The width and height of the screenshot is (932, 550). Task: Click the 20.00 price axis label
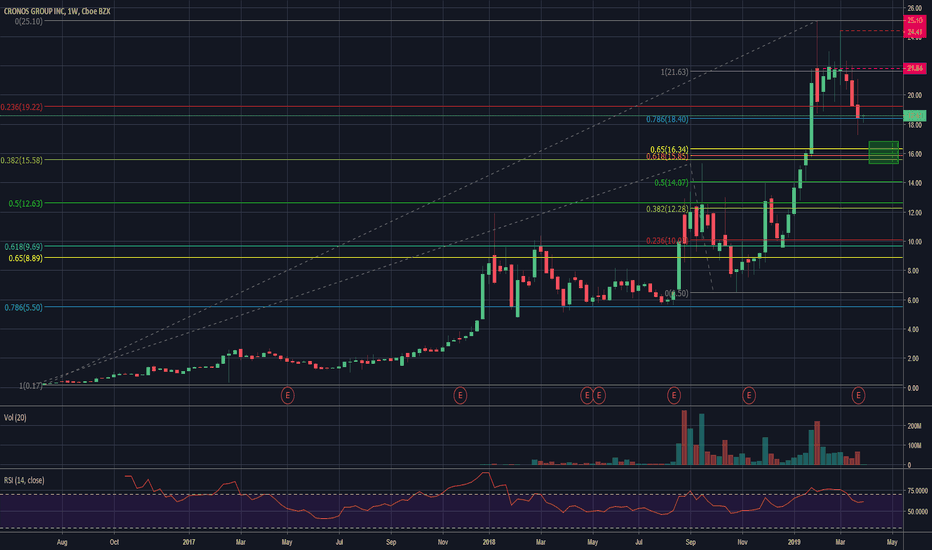(914, 96)
